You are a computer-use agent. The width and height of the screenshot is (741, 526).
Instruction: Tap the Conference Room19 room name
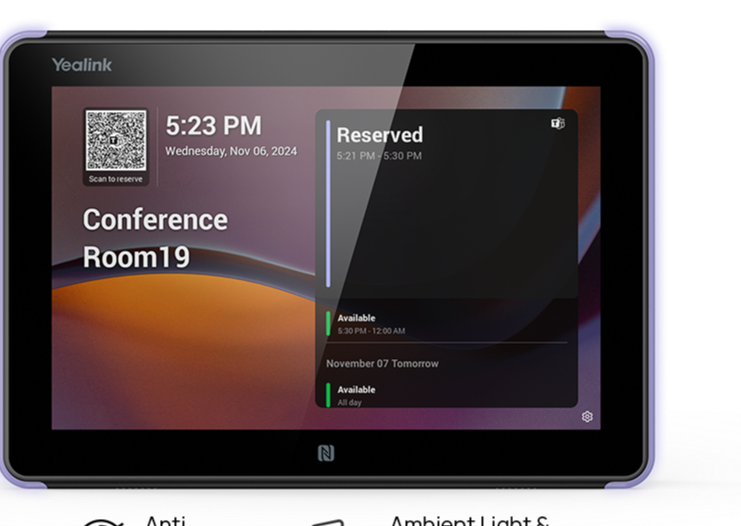(x=155, y=238)
